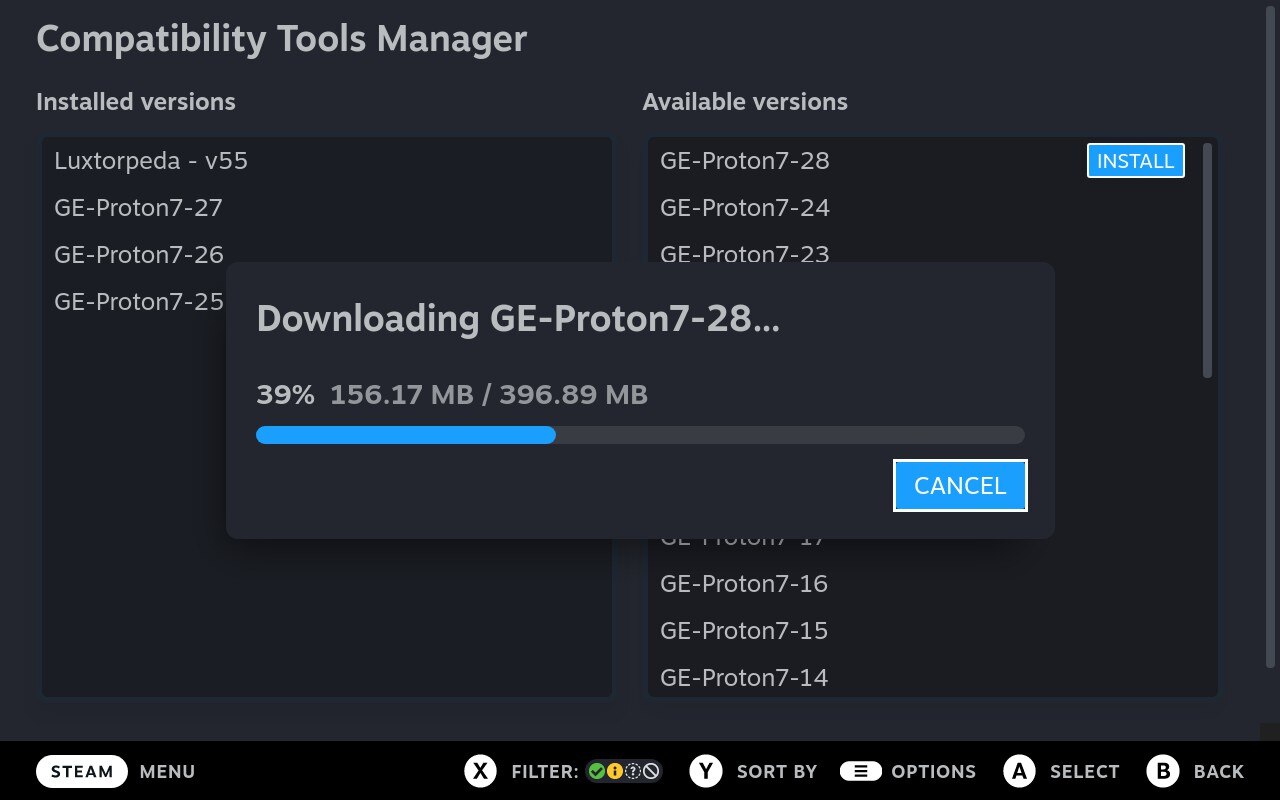Open the STEAM menu button
1280x800 pixels.
pyautogui.click(x=82, y=772)
